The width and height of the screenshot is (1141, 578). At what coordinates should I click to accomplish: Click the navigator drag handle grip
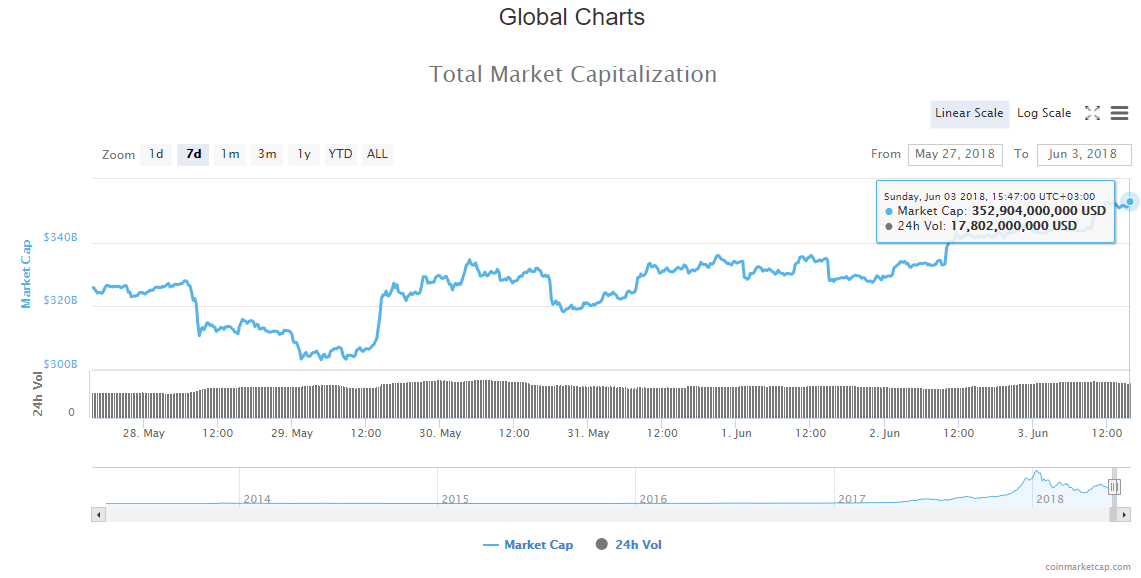pyautogui.click(x=1113, y=487)
